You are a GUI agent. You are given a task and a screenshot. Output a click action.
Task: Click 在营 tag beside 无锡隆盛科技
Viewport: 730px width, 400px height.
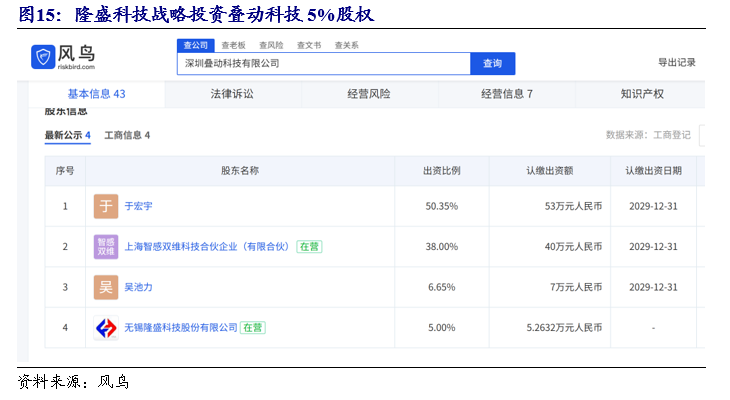(x=253, y=328)
